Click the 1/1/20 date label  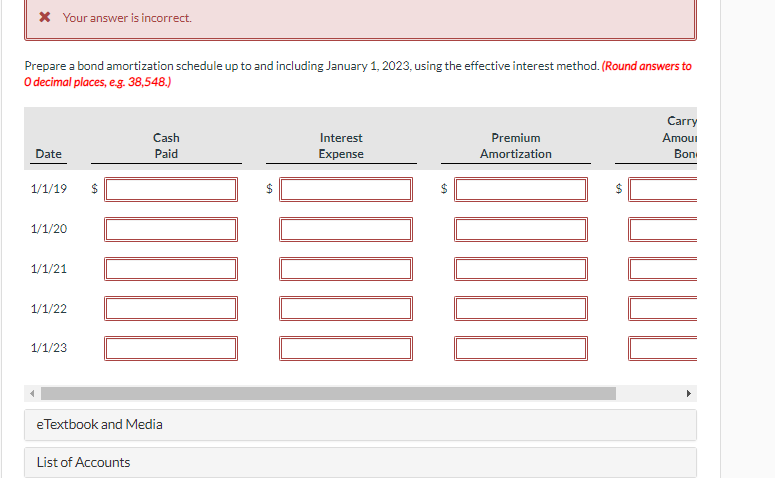tap(48, 229)
